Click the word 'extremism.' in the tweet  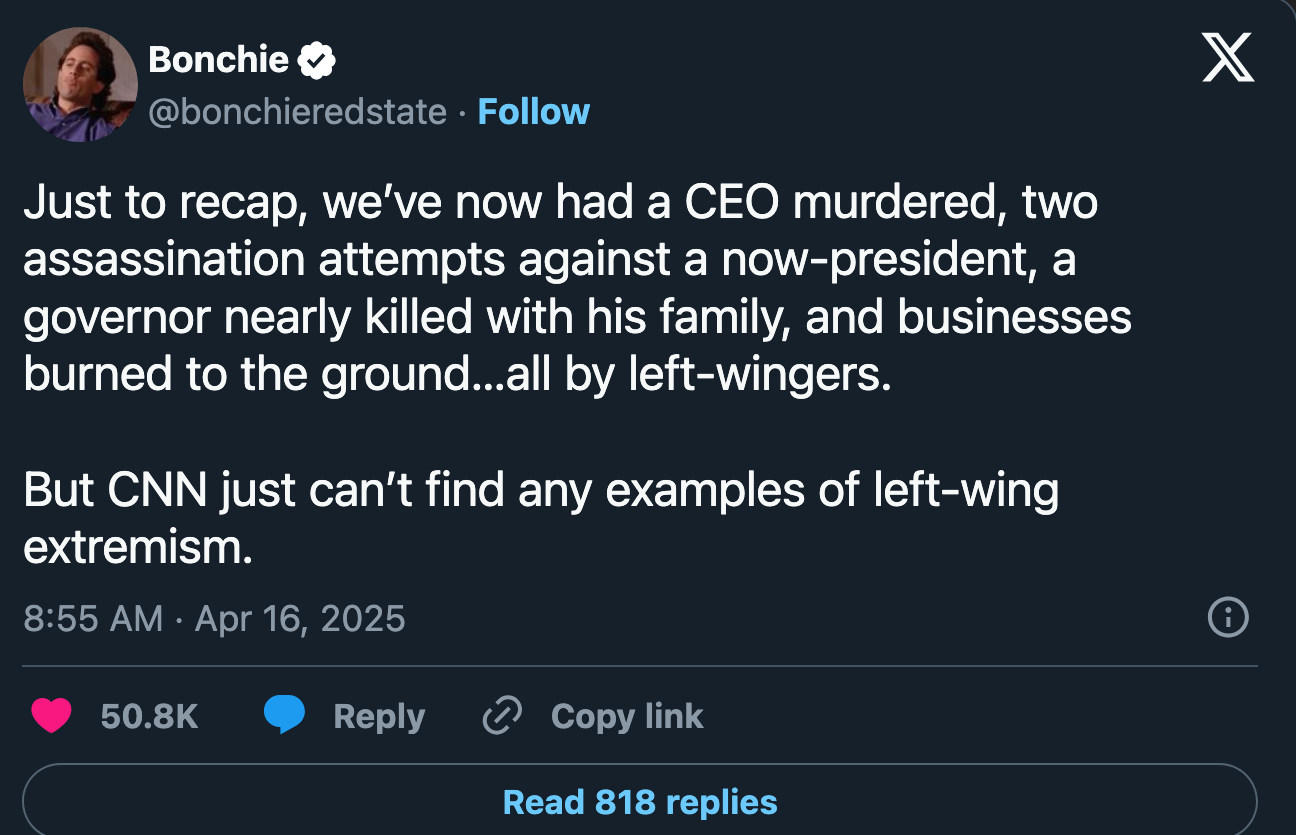pyautogui.click(x=138, y=549)
